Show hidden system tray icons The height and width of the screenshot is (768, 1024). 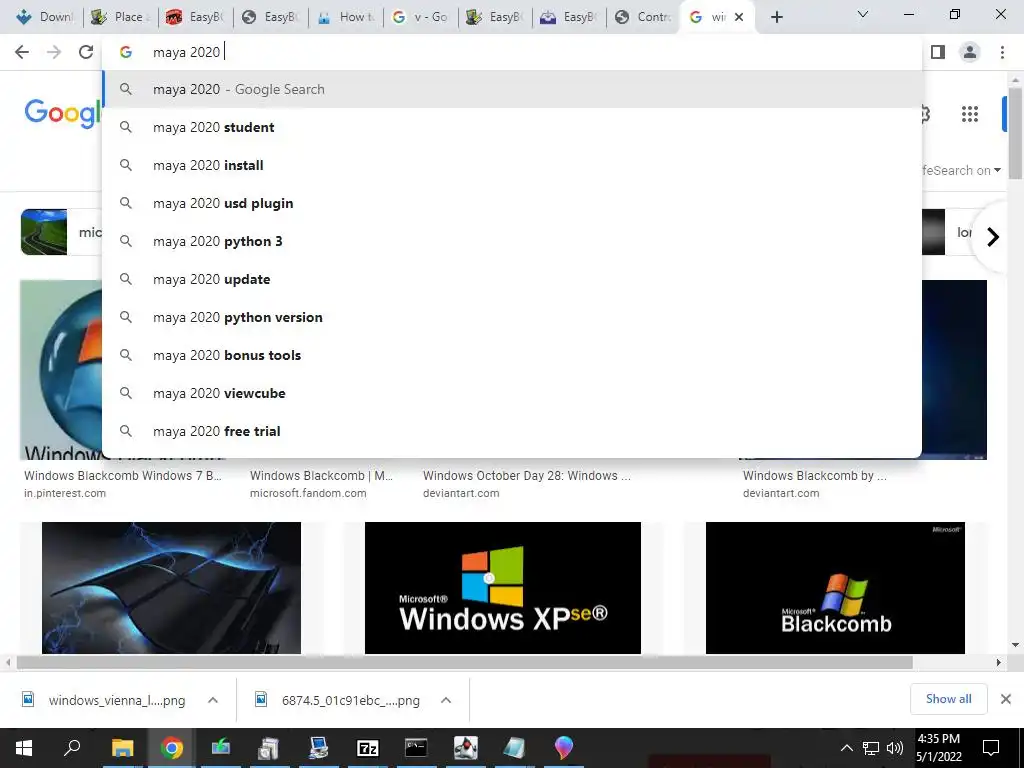pyautogui.click(x=846, y=748)
